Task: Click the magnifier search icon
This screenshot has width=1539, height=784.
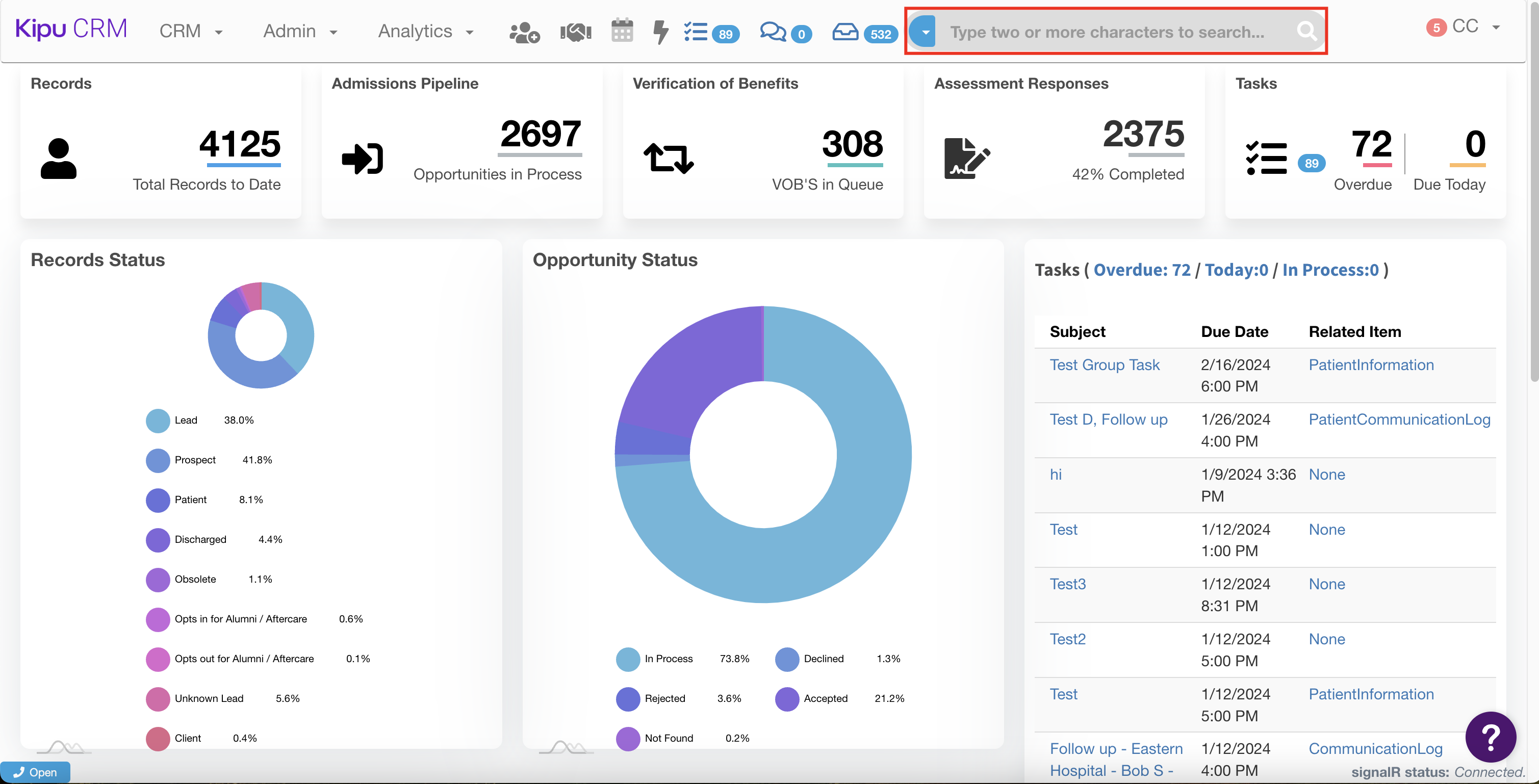Action: point(1306,31)
